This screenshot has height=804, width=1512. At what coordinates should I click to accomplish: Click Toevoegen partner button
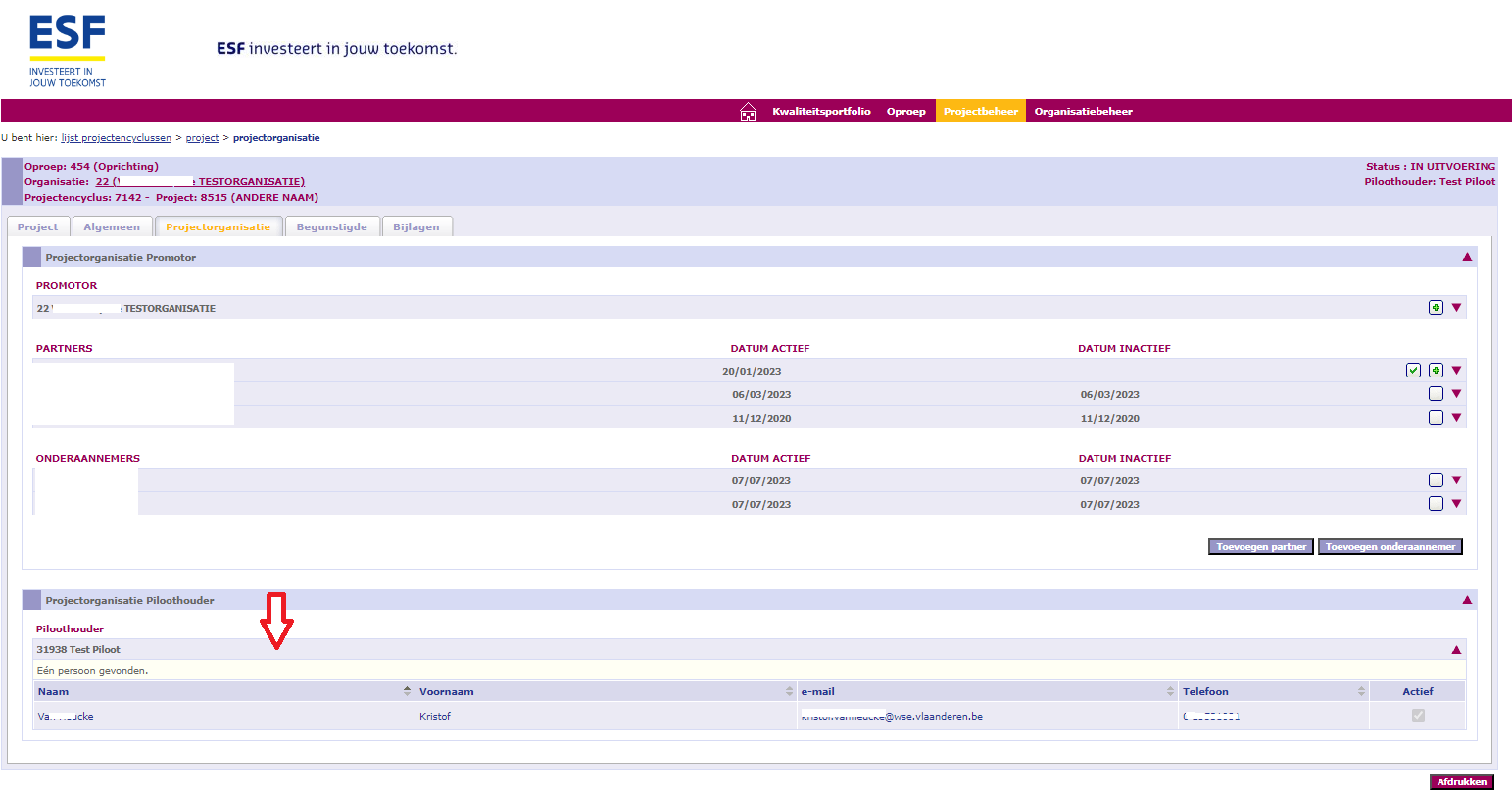pyautogui.click(x=1261, y=547)
